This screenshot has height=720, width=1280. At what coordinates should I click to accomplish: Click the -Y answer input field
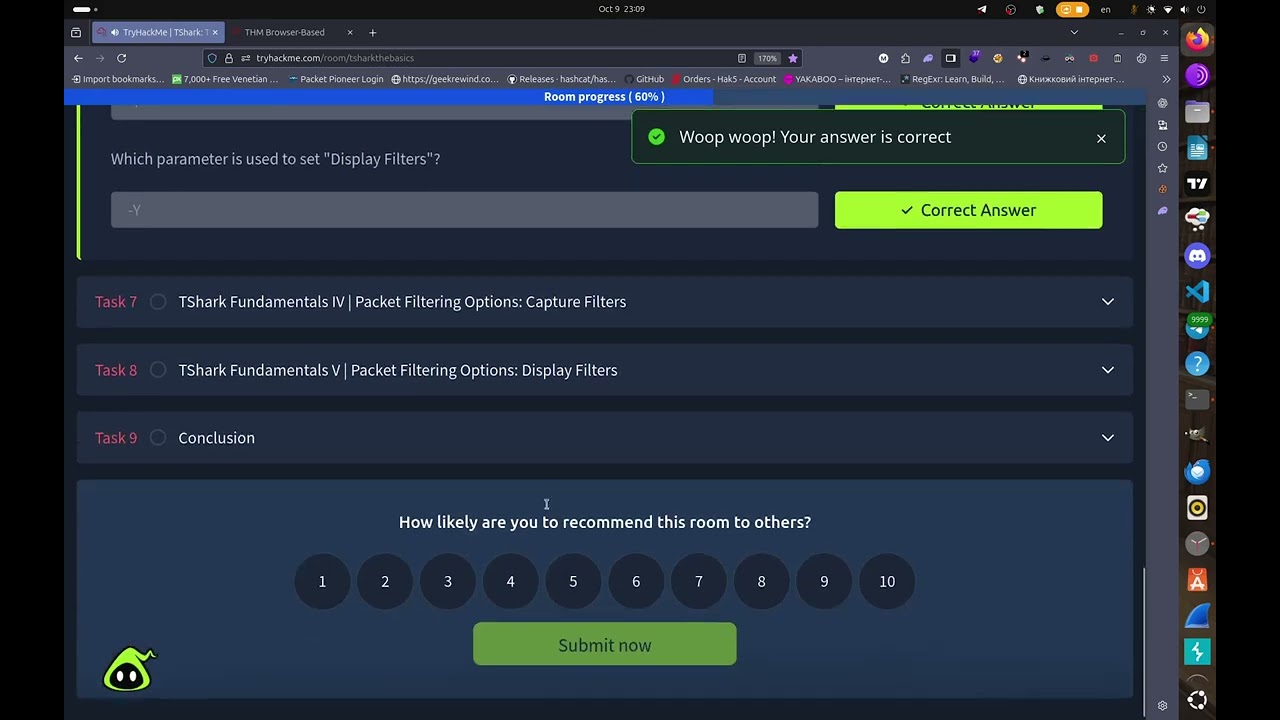[464, 210]
